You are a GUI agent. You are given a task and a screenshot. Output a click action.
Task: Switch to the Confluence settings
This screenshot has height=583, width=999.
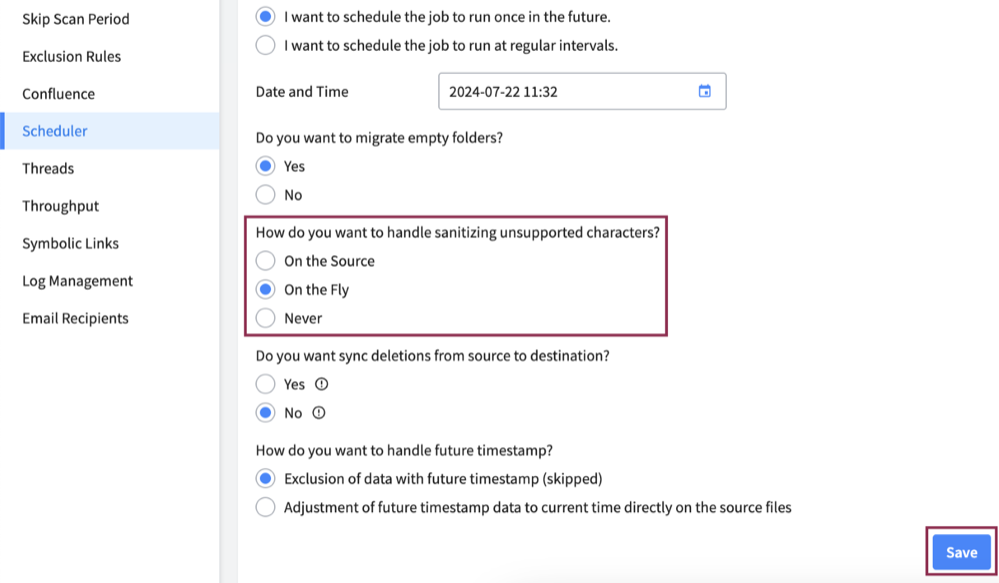[57, 93]
